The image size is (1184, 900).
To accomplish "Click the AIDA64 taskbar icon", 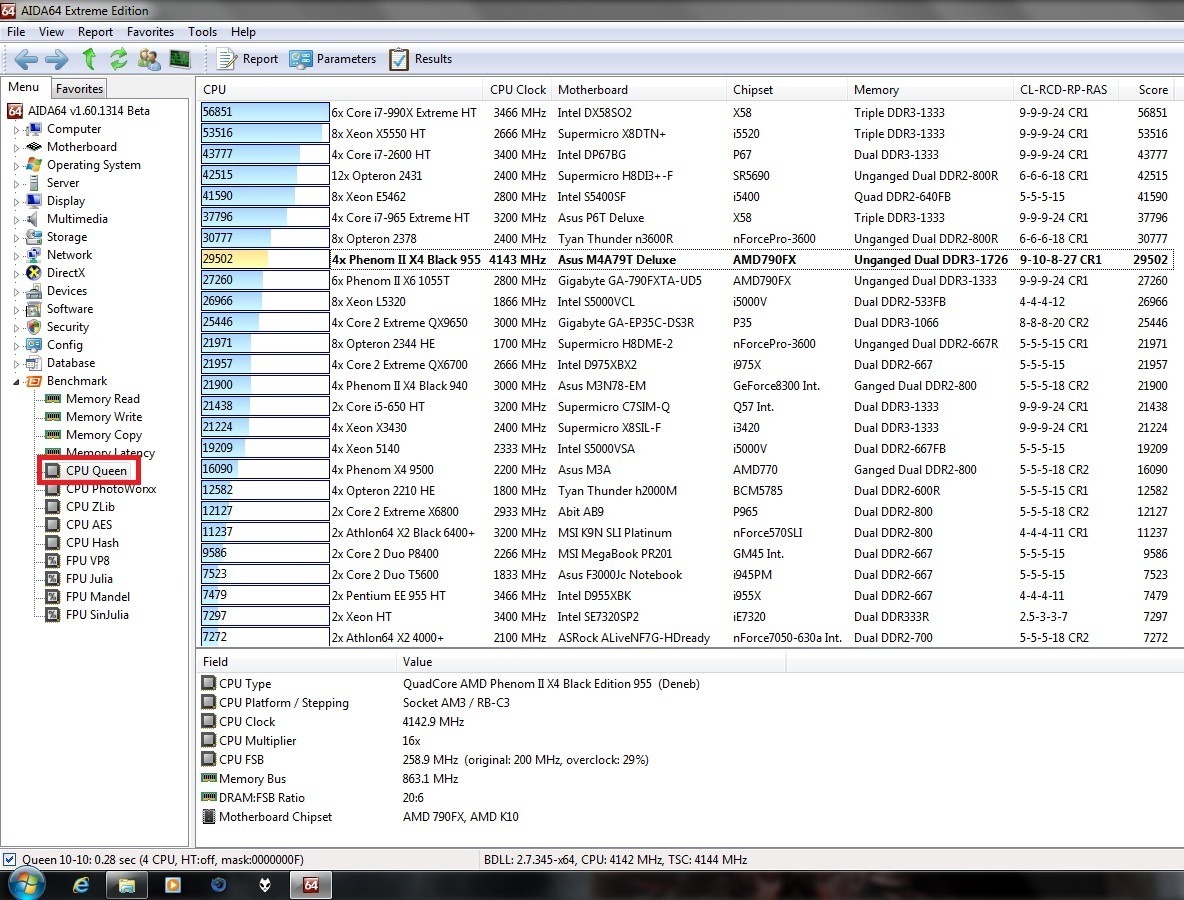I will pos(310,885).
